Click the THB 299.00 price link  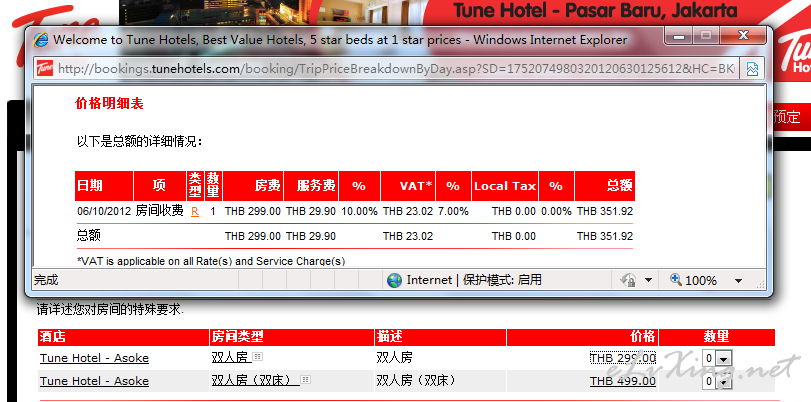tap(623, 358)
